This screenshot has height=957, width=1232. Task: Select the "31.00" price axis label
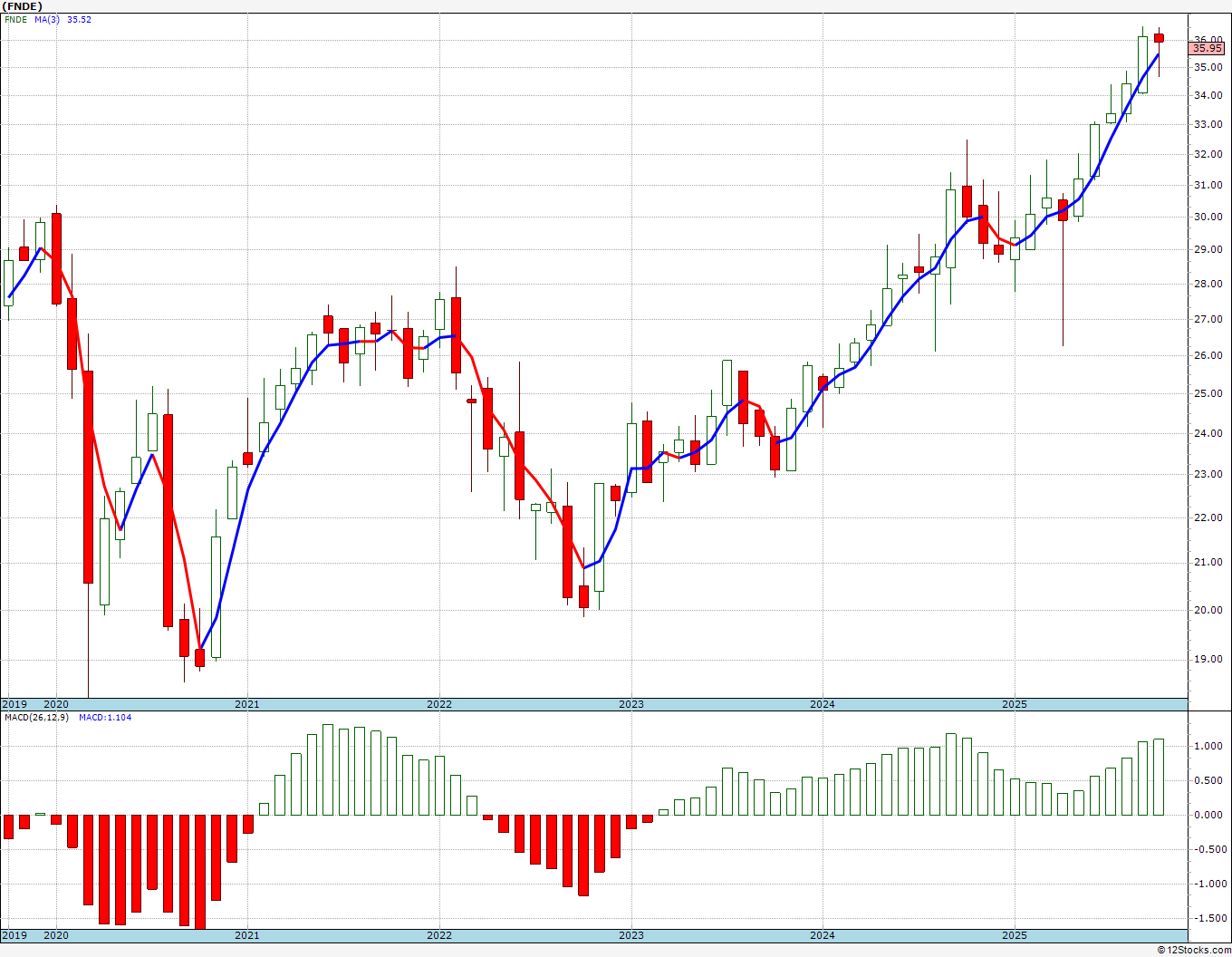tap(1208, 185)
